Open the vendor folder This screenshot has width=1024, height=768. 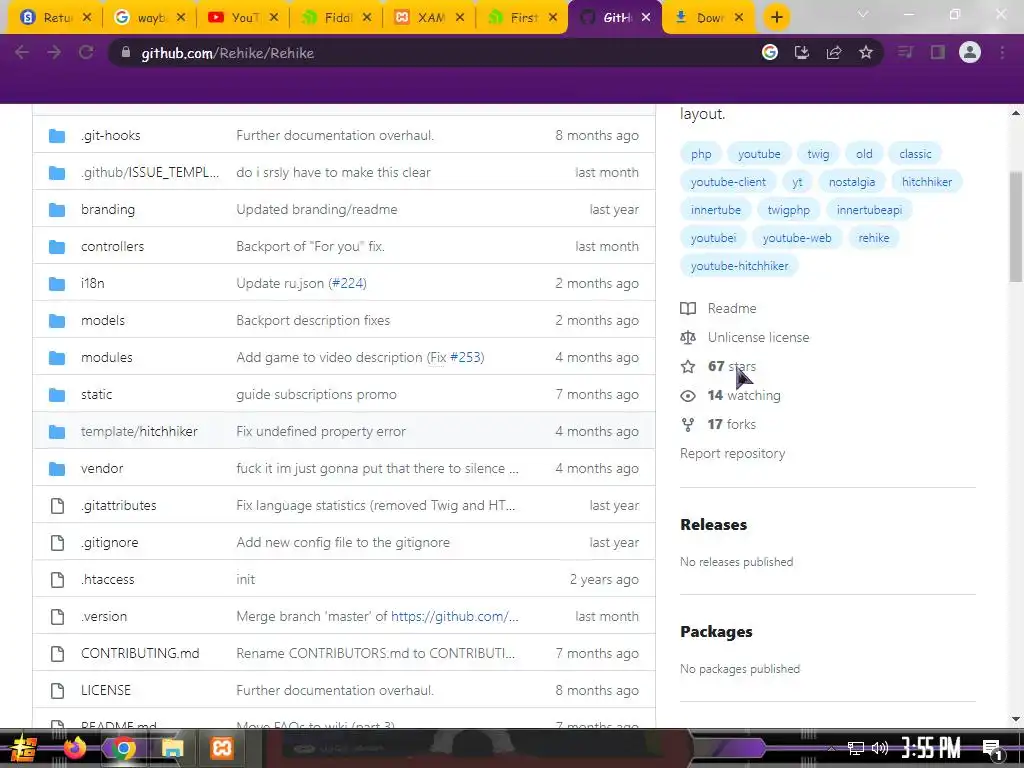pos(102,468)
